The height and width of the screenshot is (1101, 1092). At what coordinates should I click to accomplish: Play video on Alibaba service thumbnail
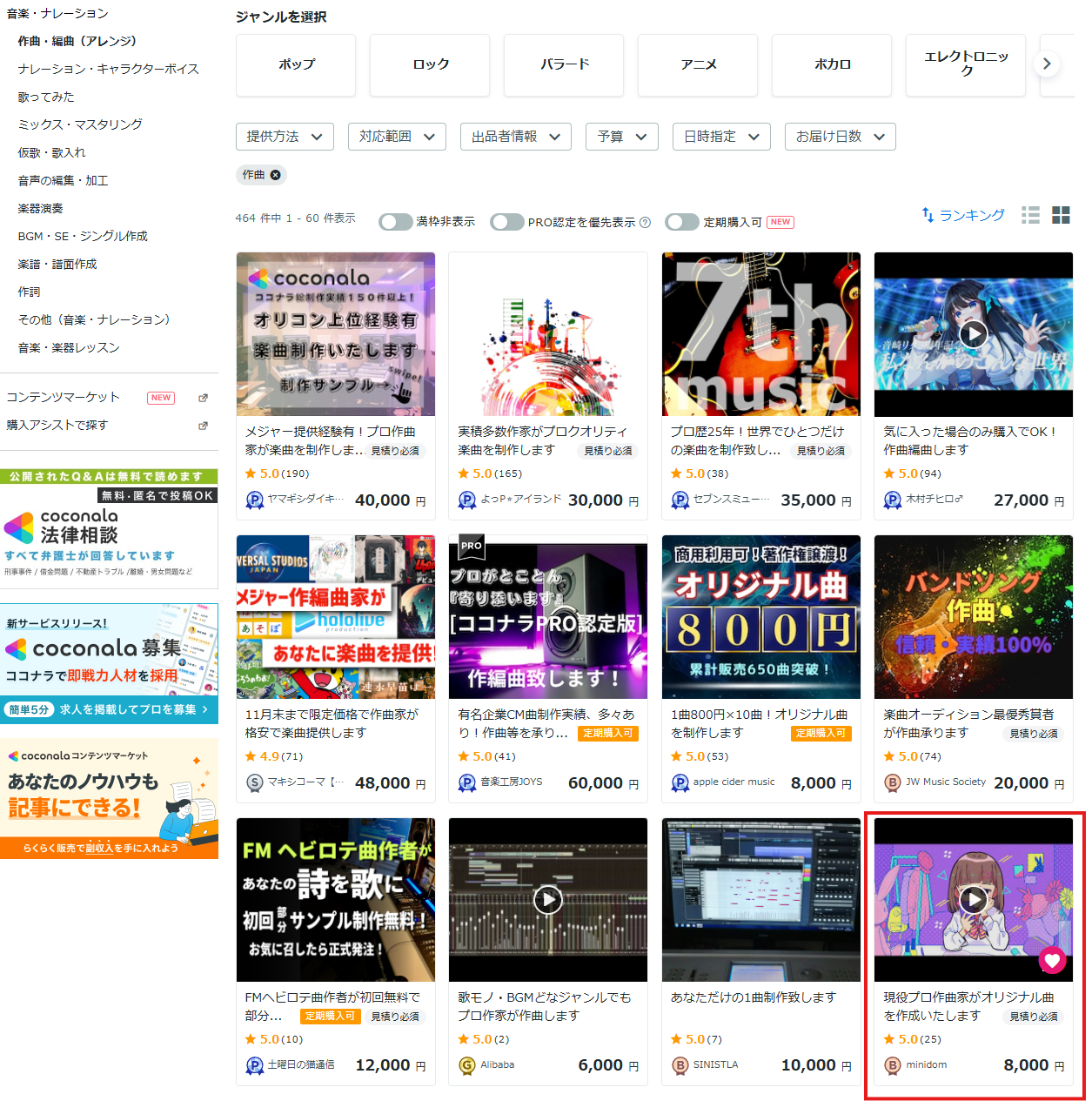point(547,899)
